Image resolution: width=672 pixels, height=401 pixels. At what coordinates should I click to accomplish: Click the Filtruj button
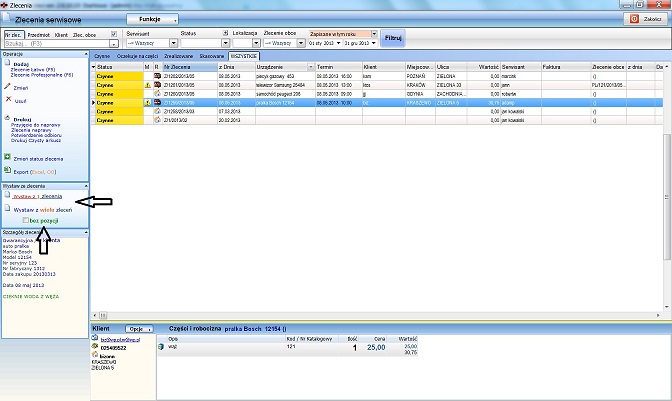click(x=393, y=38)
